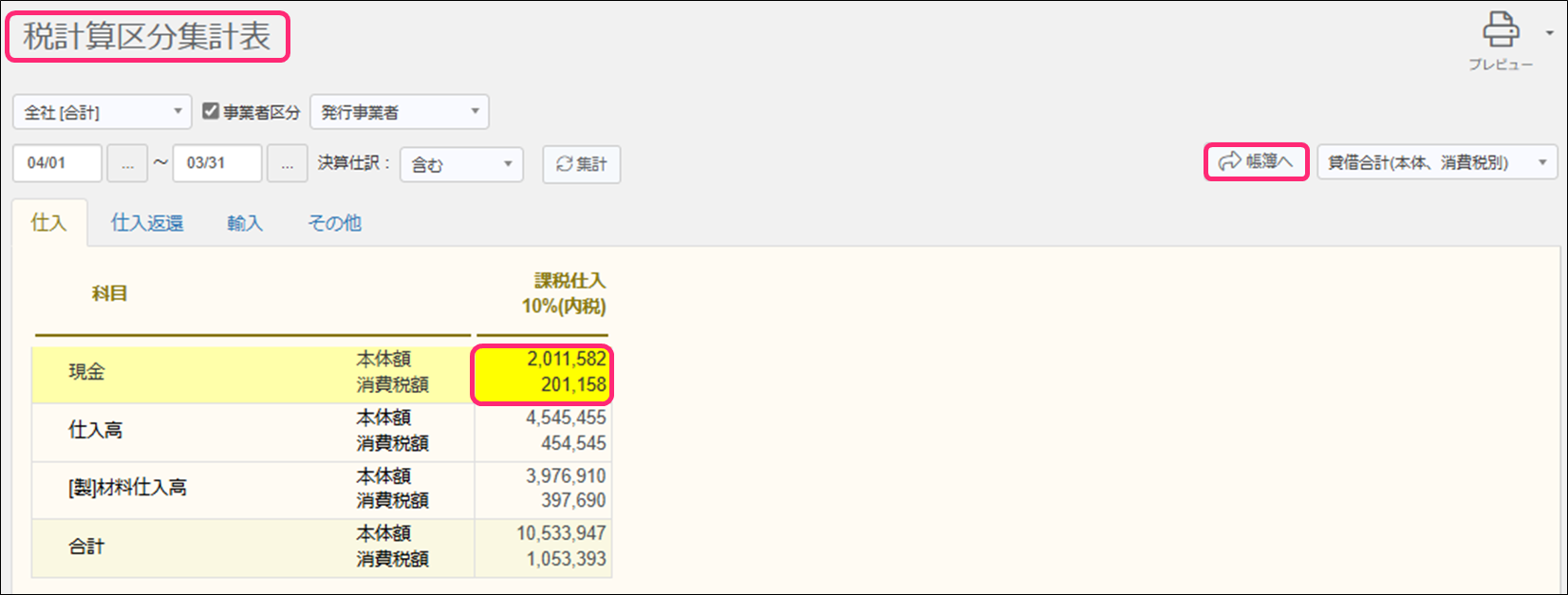The image size is (1568, 595).
Task: Click the [製]材料仕入高 amount cell
Action: click(x=543, y=489)
